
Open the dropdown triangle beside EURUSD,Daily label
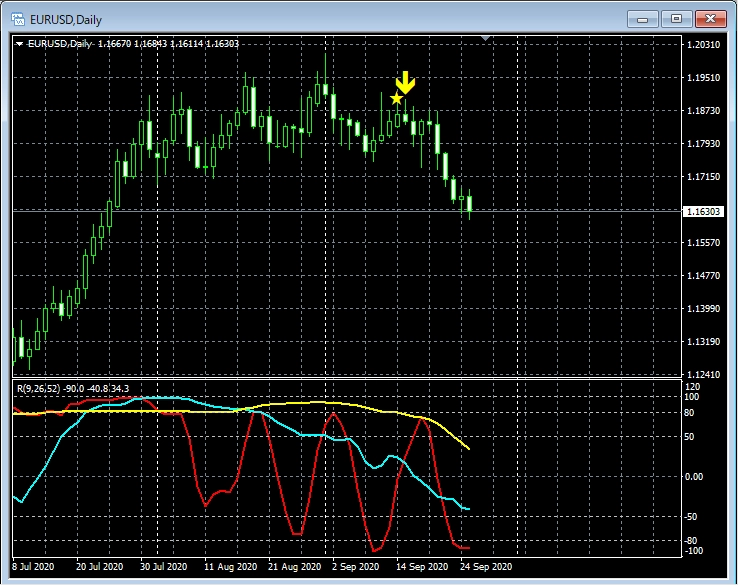[x=19, y=44]
